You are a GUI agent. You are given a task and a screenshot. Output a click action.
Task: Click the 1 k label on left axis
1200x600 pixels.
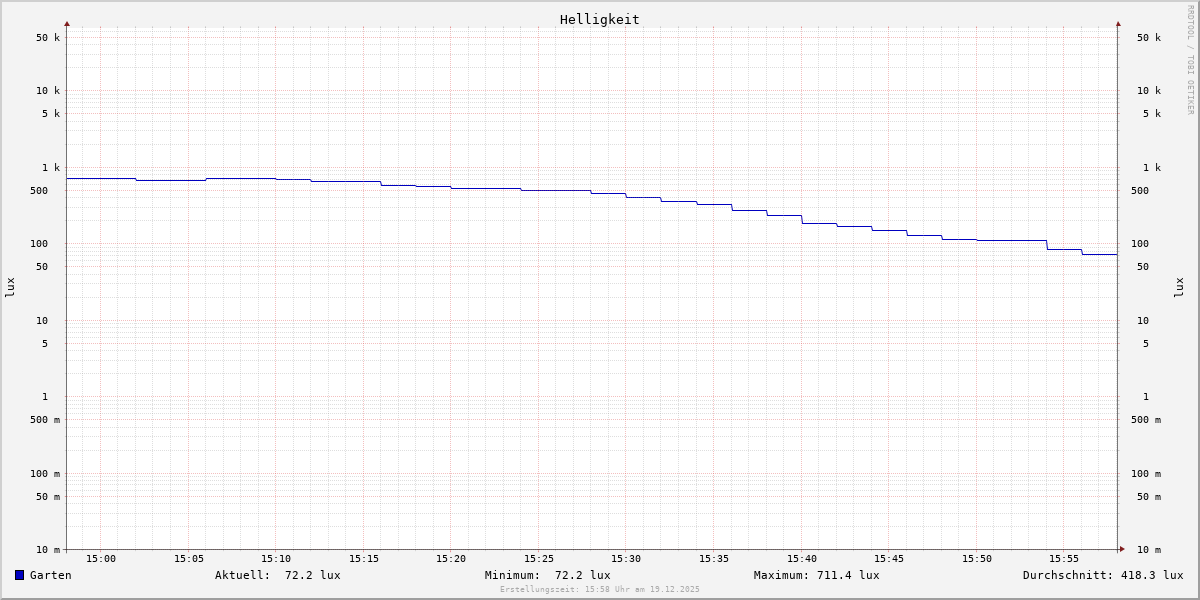pyautogui.click(x=50, y=168)
